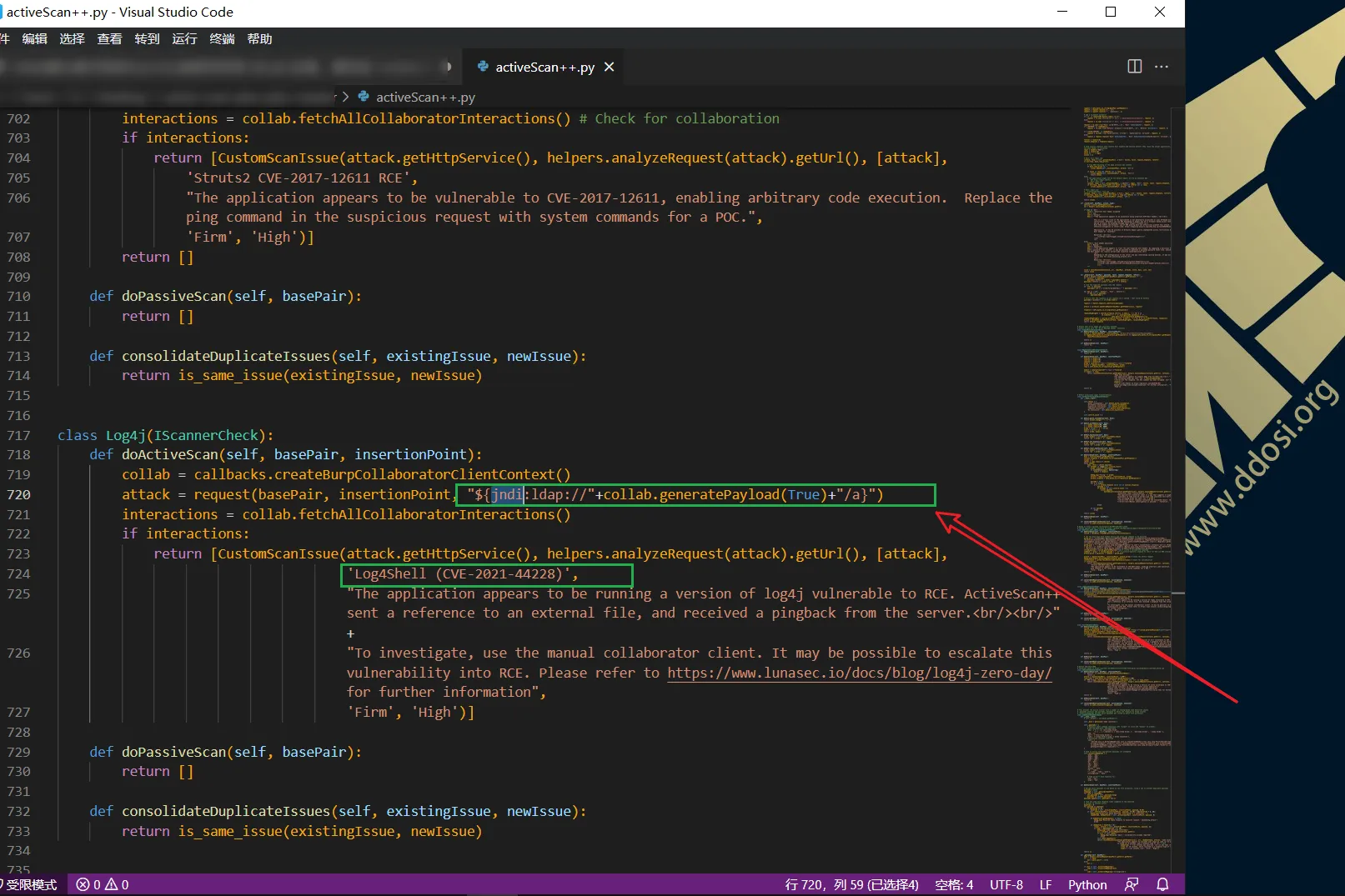Click 'collab.generatePayload(True)' on line 720
Image resolution: width=1345 pixels, height=896 pixels.
click(x=715, y=495)
